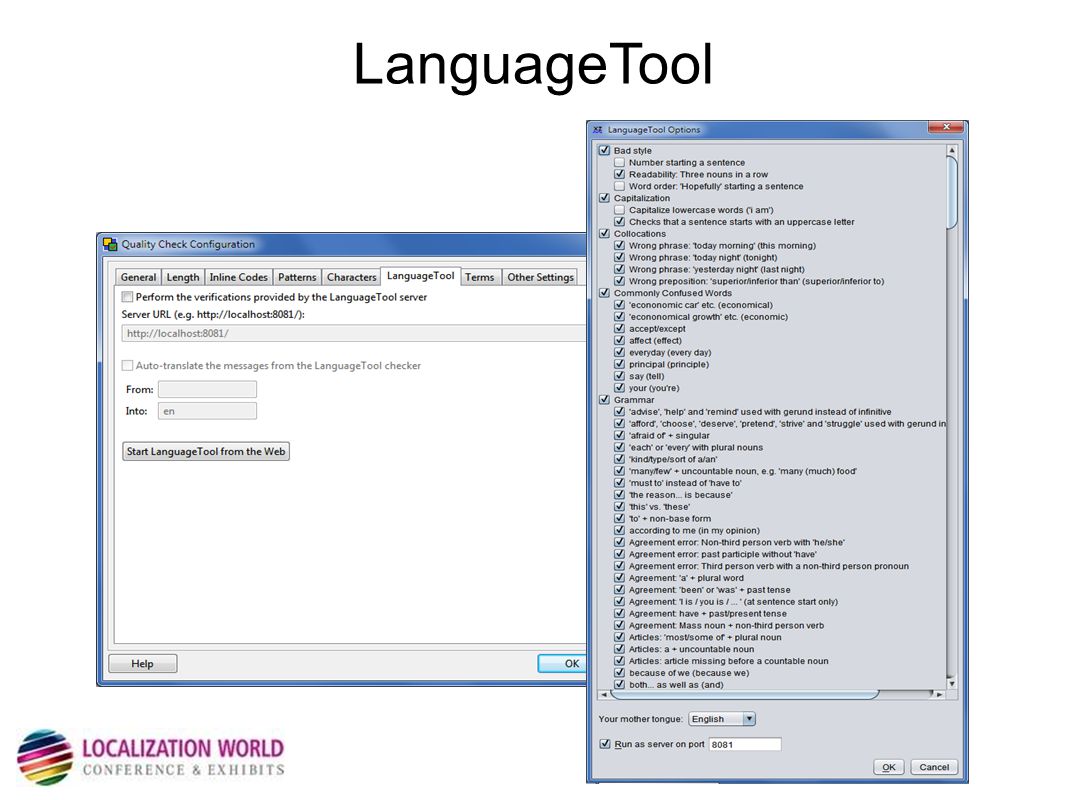Uncheck 'the reason... is because' rule
The height and width of the screenshot is (800, 1066).
619,495
